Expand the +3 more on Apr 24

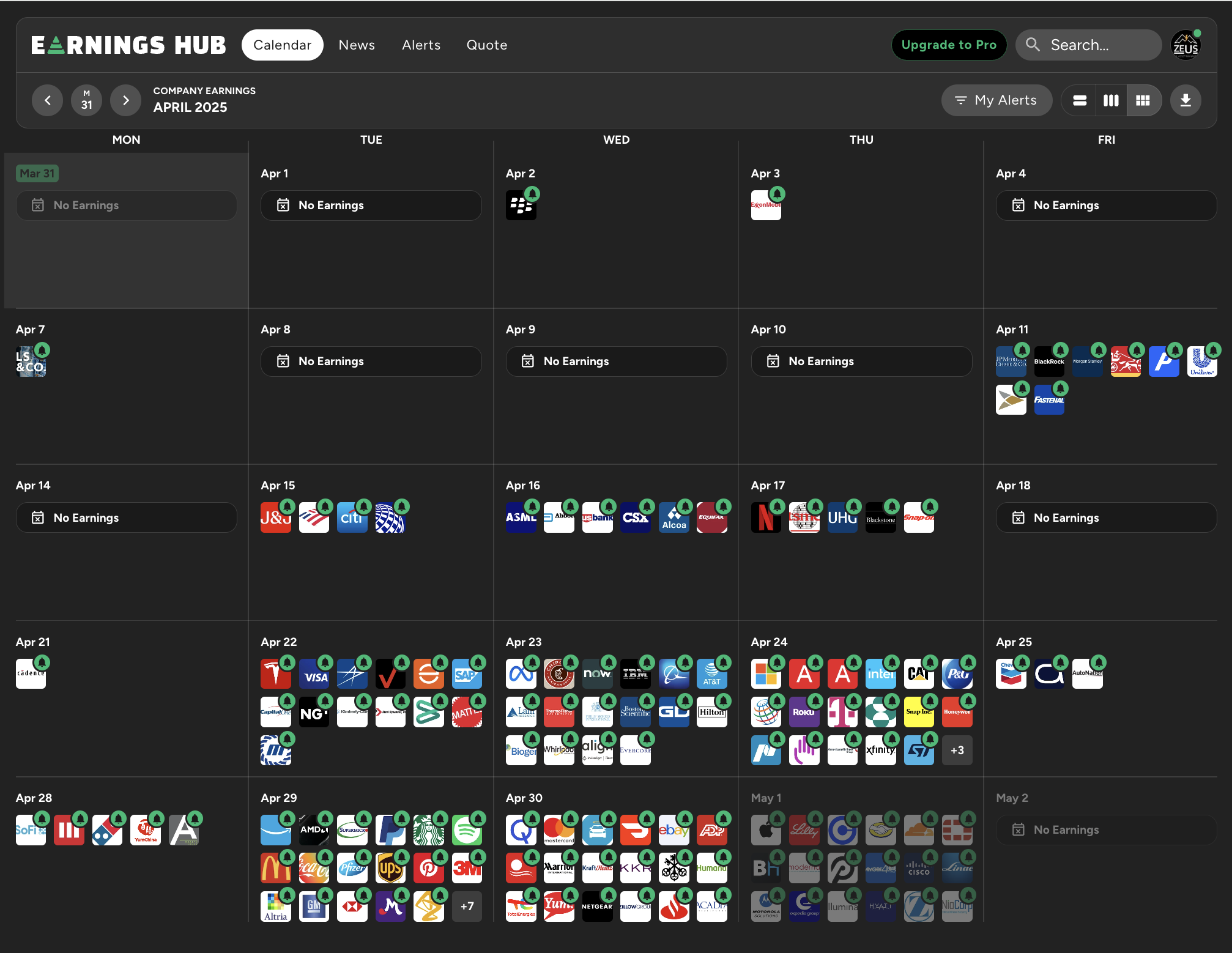[x=957, y=750]
